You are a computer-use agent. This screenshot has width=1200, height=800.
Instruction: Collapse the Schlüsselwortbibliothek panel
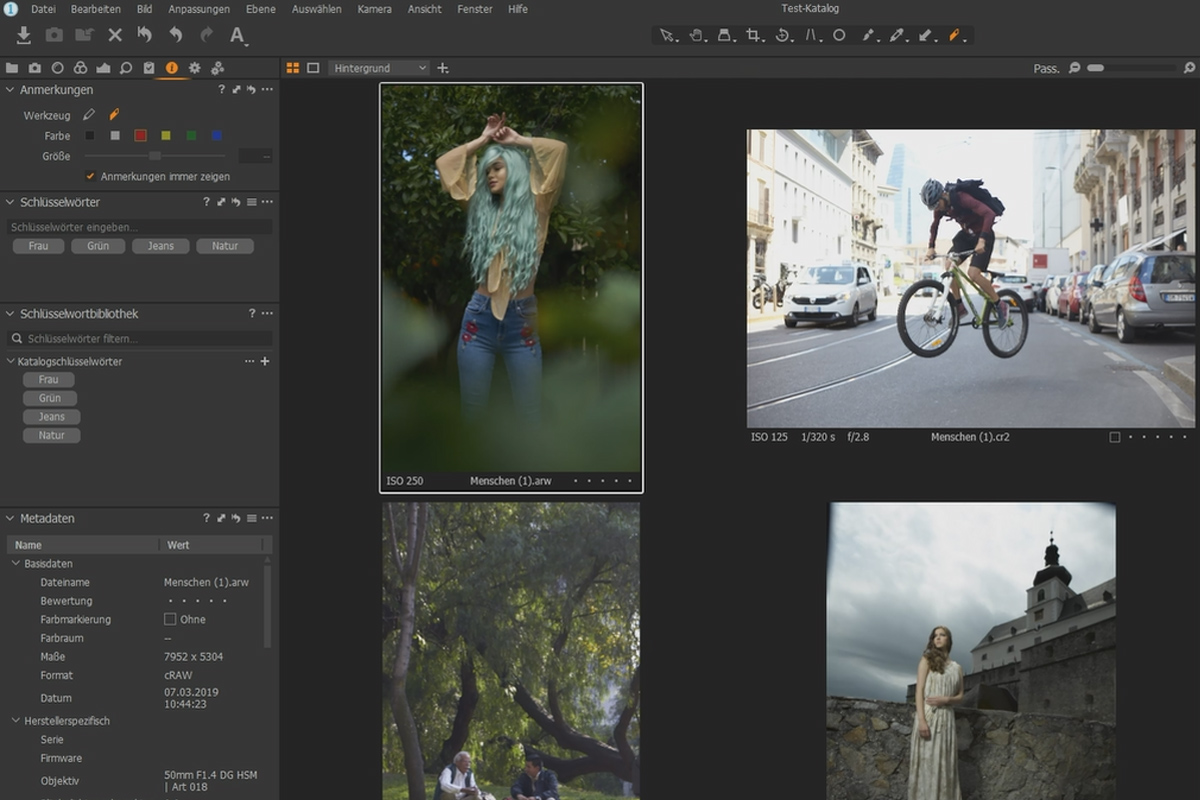(x=10, y=314)
